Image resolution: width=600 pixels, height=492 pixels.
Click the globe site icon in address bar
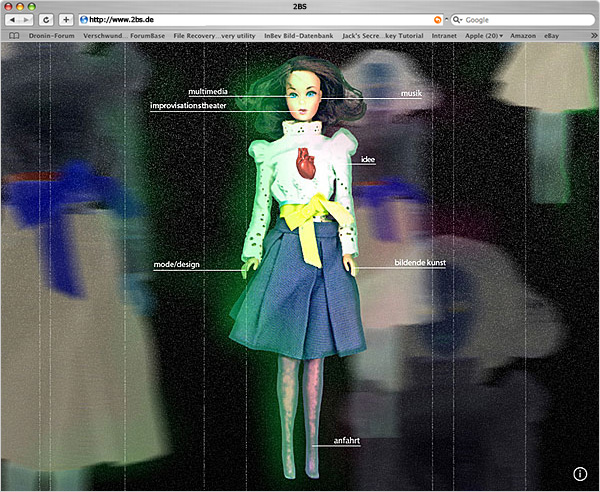(x=84, y=20)
